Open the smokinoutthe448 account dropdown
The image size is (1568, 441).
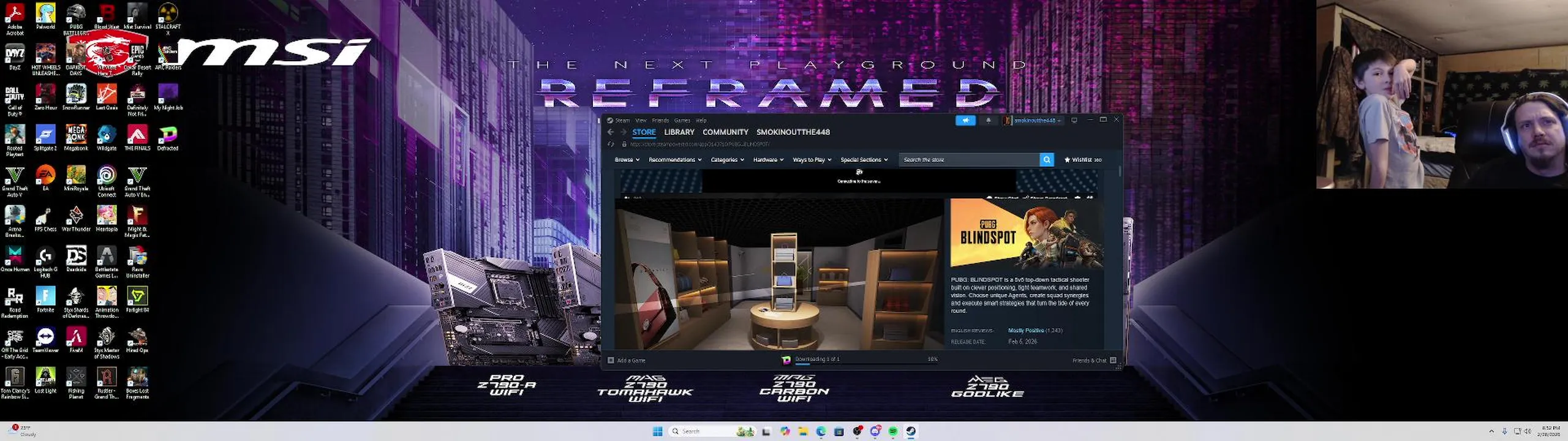[x=1033, y=121]
